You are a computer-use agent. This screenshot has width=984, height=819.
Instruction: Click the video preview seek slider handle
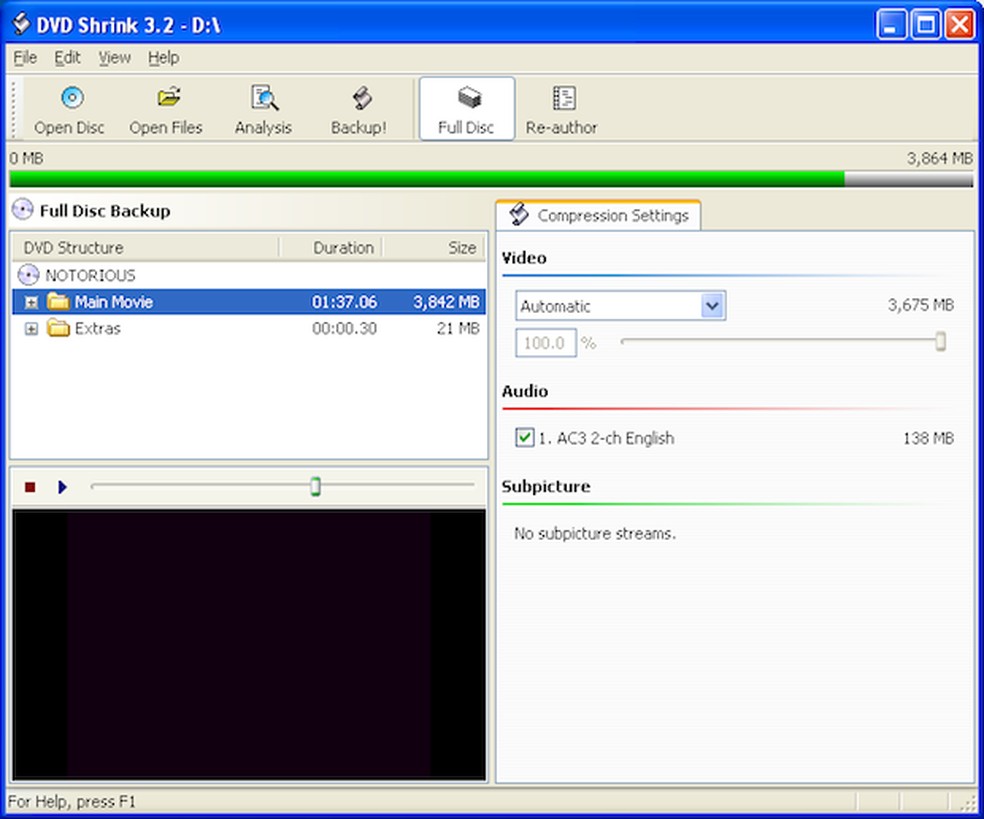tap(315, 487)
